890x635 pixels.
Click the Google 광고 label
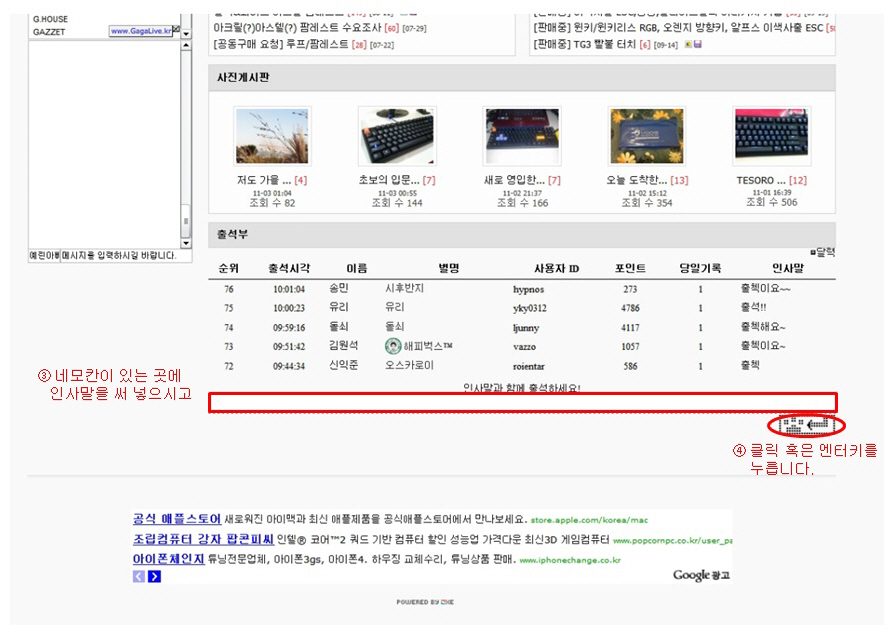(x=702, y=575)
